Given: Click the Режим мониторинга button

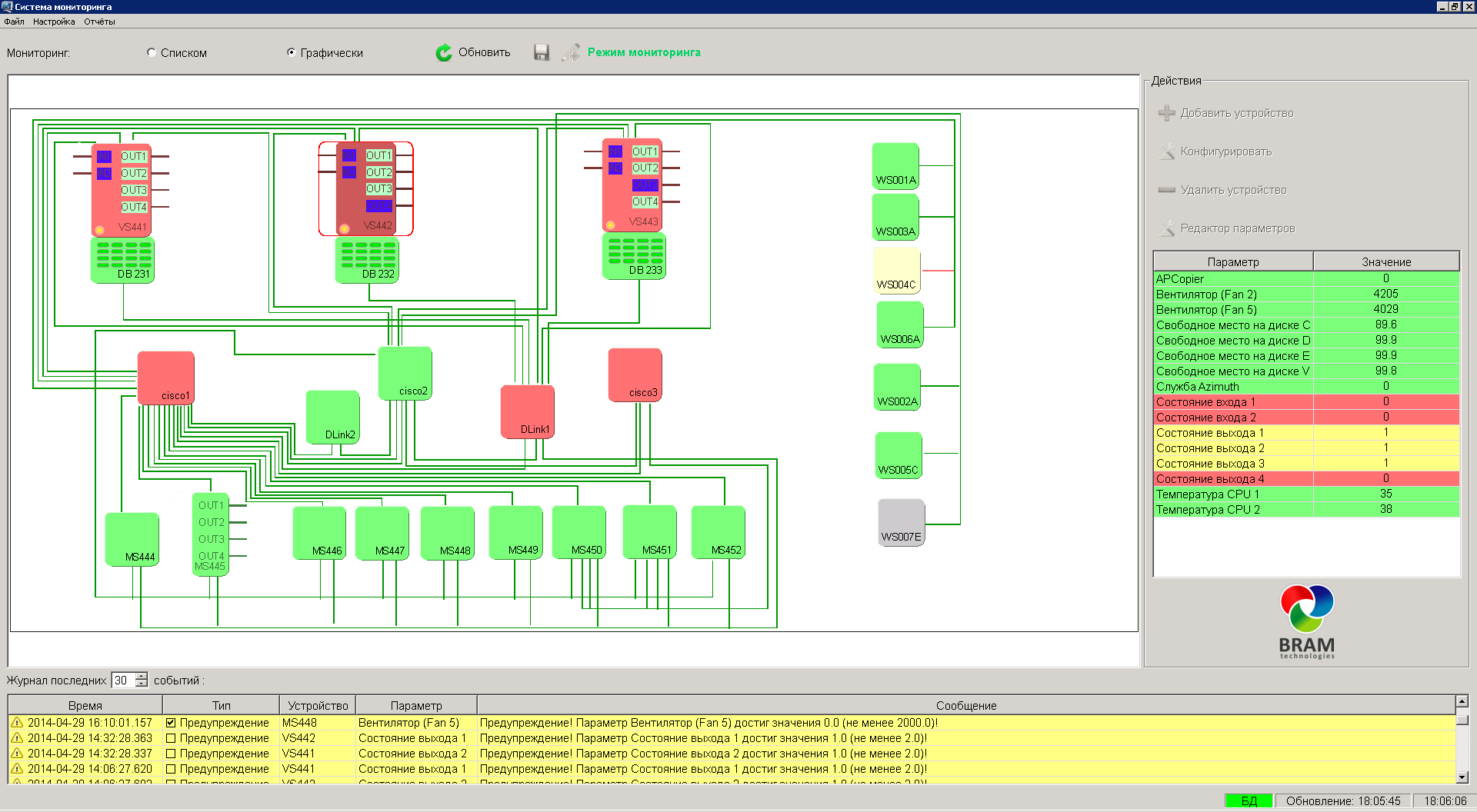Looking at the screenshot, I should point(643,52).
